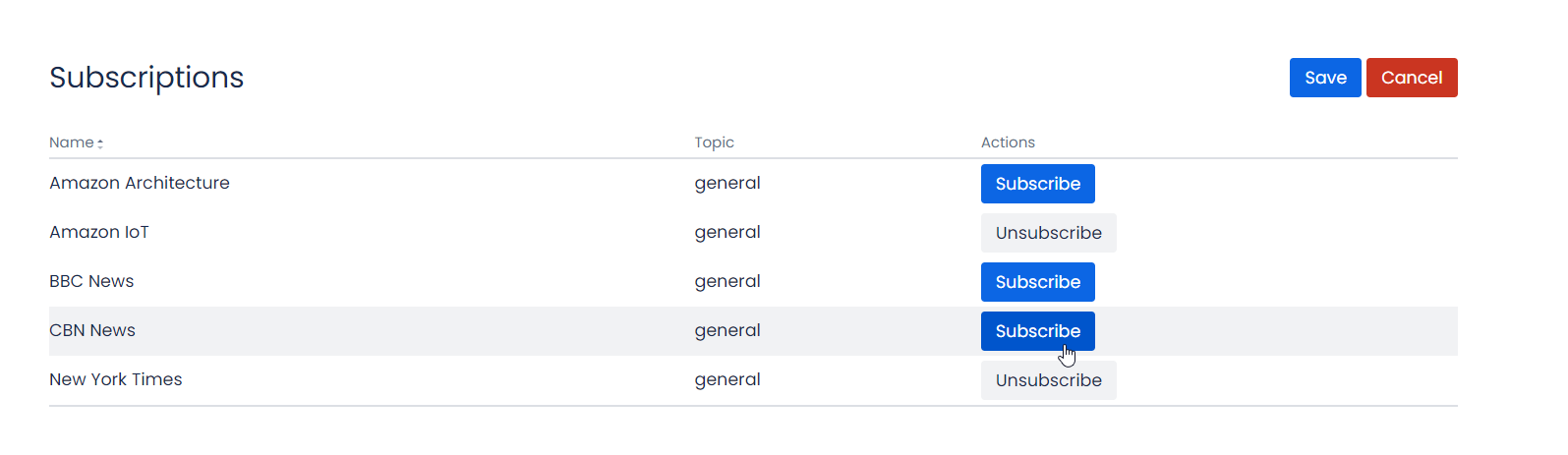Click the Subscriptions page heading
The height and width of the screenshot is (455, 1568).
(x=146, y=78)
